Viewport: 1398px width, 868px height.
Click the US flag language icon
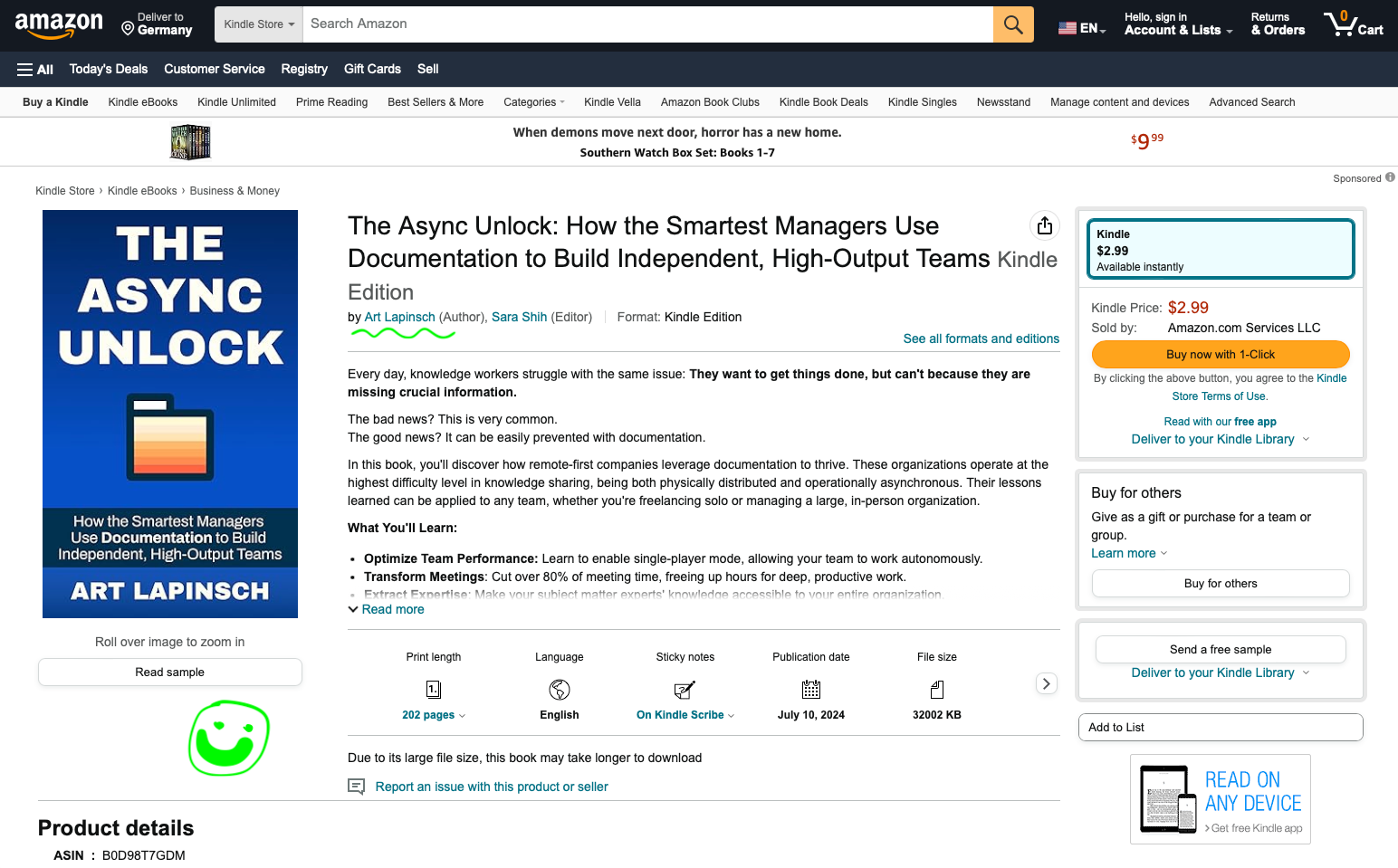click(x=1068, y=28)
